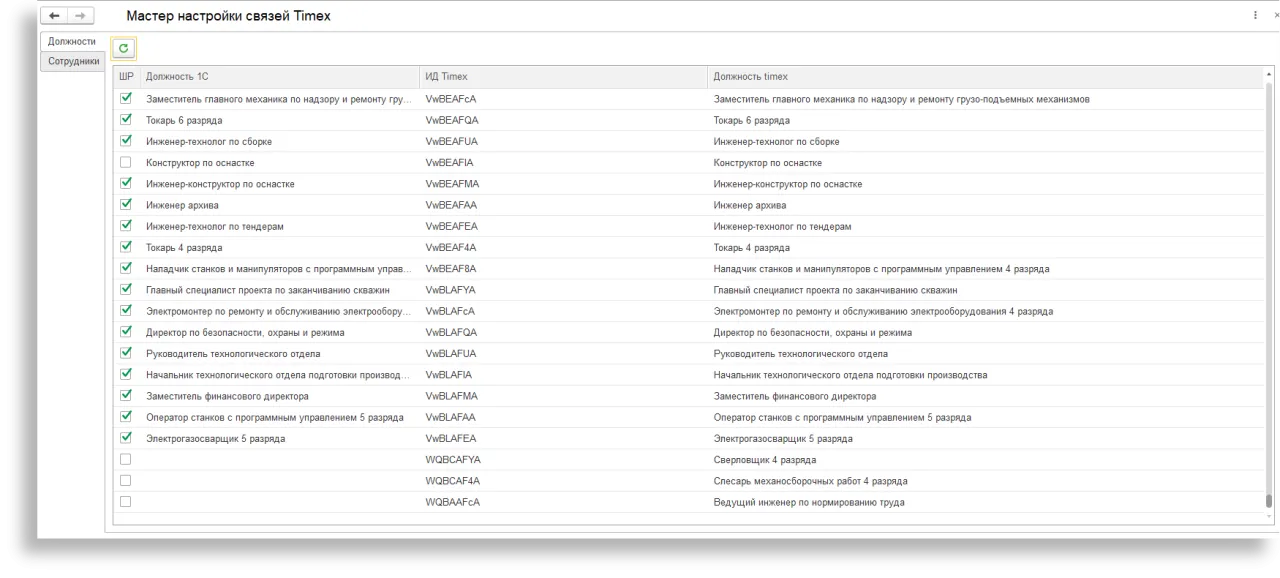The height and width of the screenshot is (578, 1280).
Task: Uncheck the Токарь 6 разряда checkbox
Action: coord(126,120)
